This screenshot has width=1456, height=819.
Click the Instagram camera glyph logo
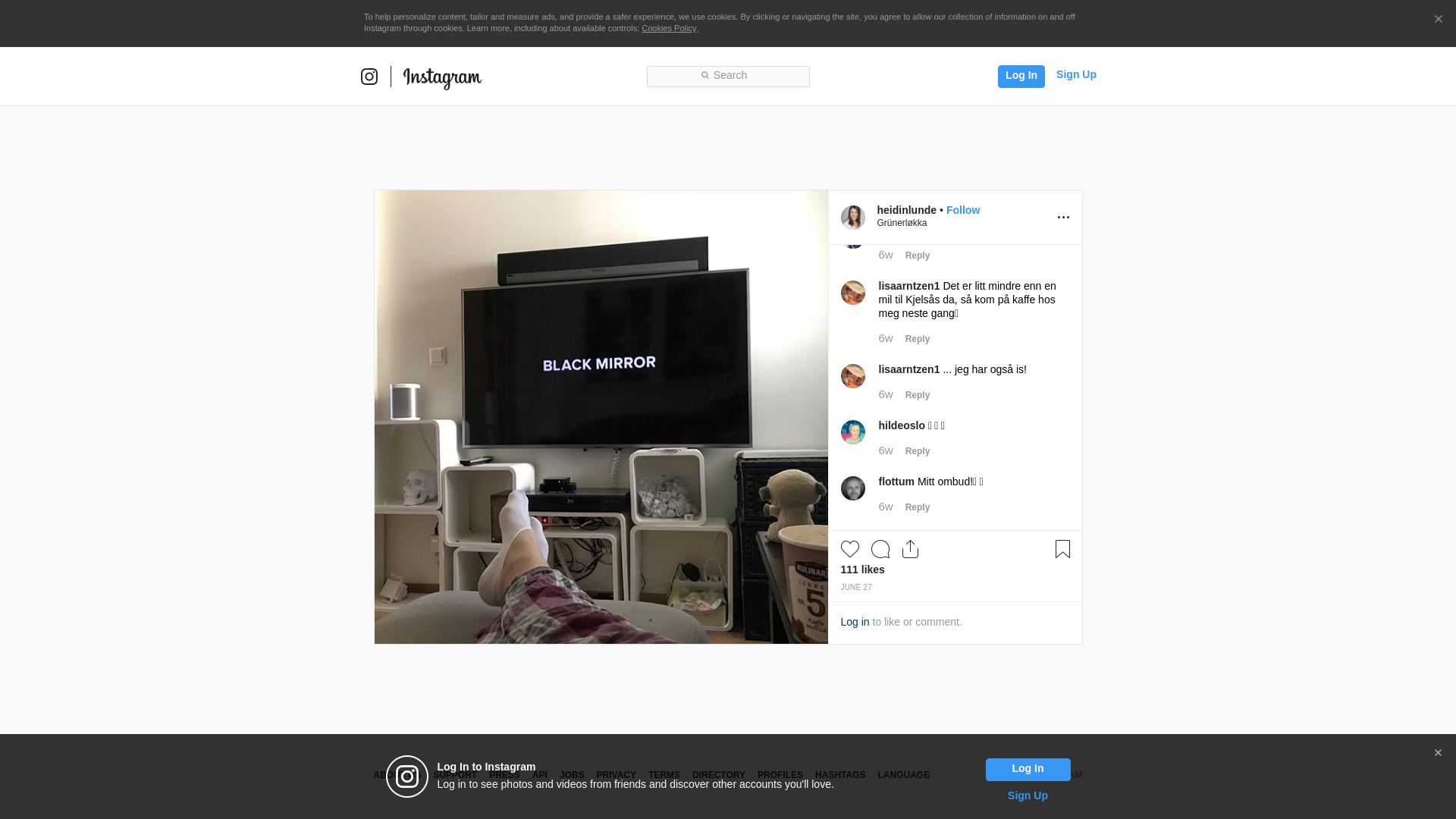tap(369, 77)
